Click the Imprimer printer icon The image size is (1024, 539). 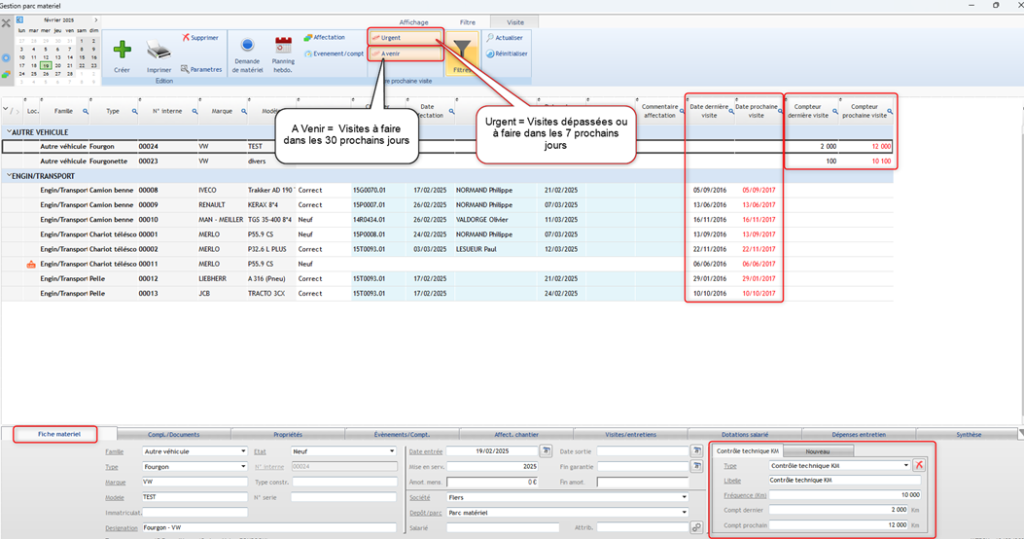click(159, 50)
